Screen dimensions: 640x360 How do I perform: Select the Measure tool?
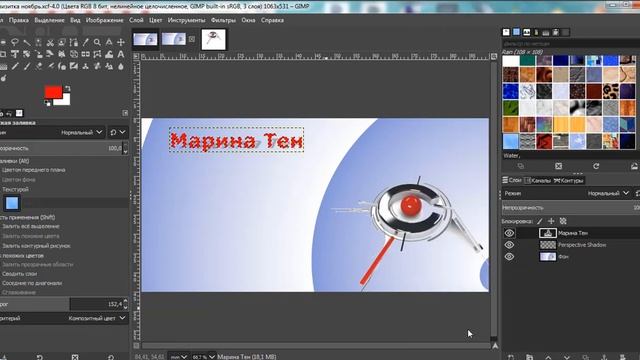click(x=109, y=42)
